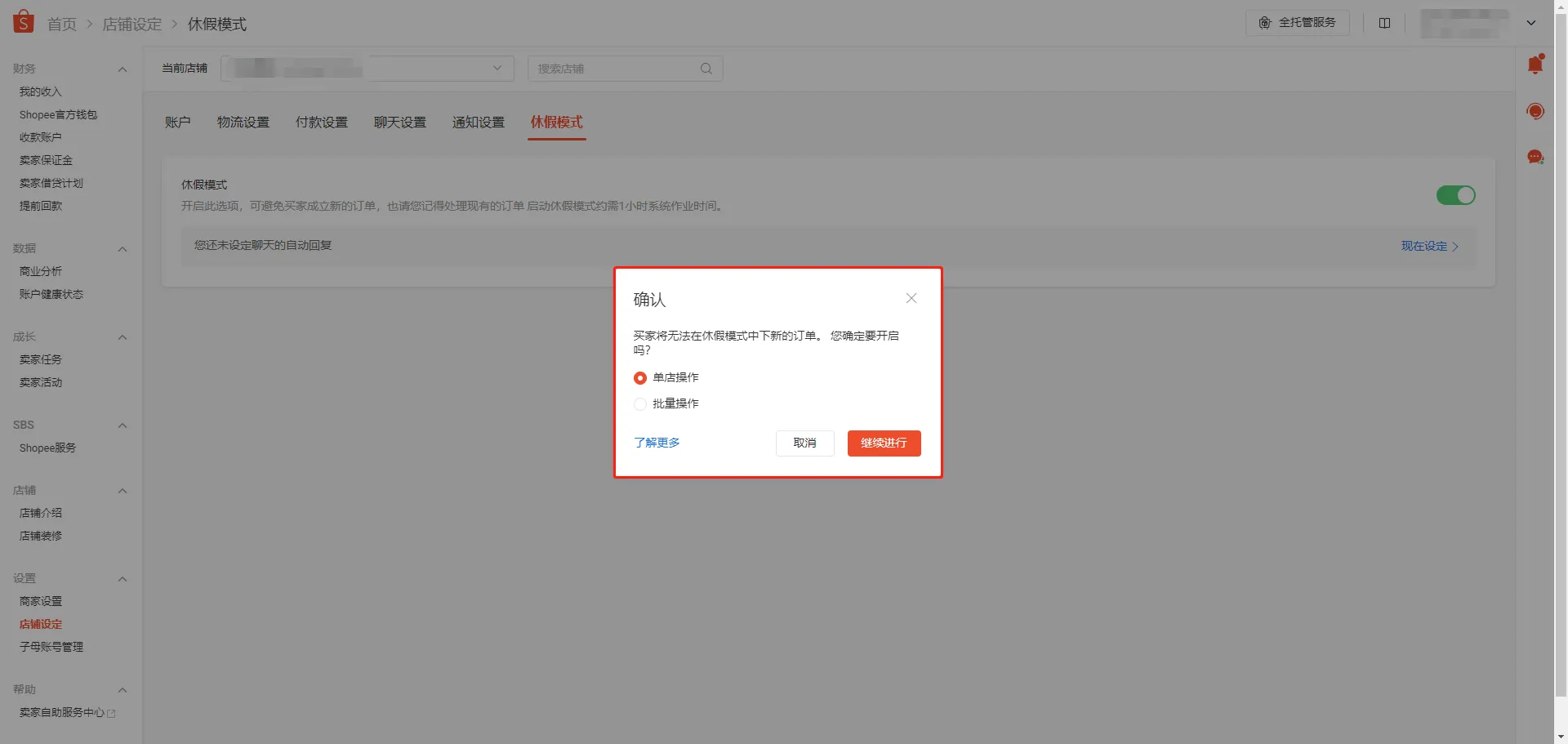Close the 确认 dialog with the X icon

point(911,298)
